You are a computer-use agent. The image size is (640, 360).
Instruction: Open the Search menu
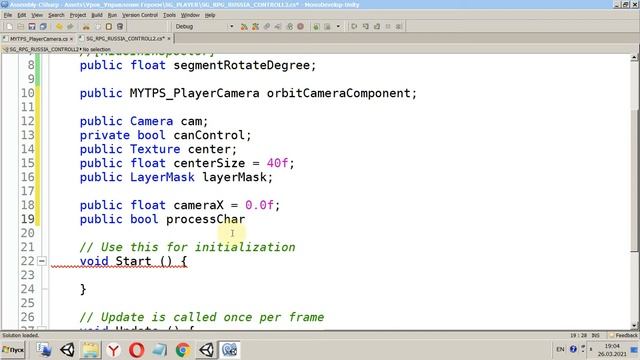click(56, 15)
